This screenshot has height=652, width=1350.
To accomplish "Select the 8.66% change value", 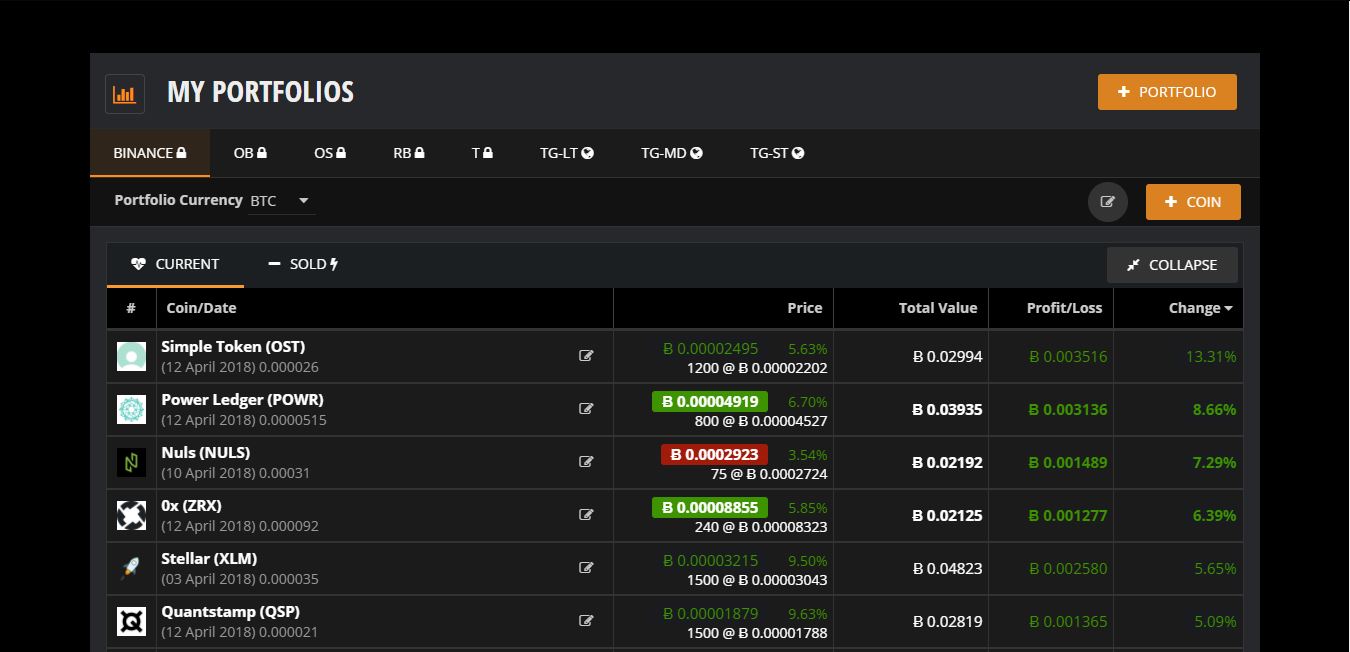I will point(1214,409).
